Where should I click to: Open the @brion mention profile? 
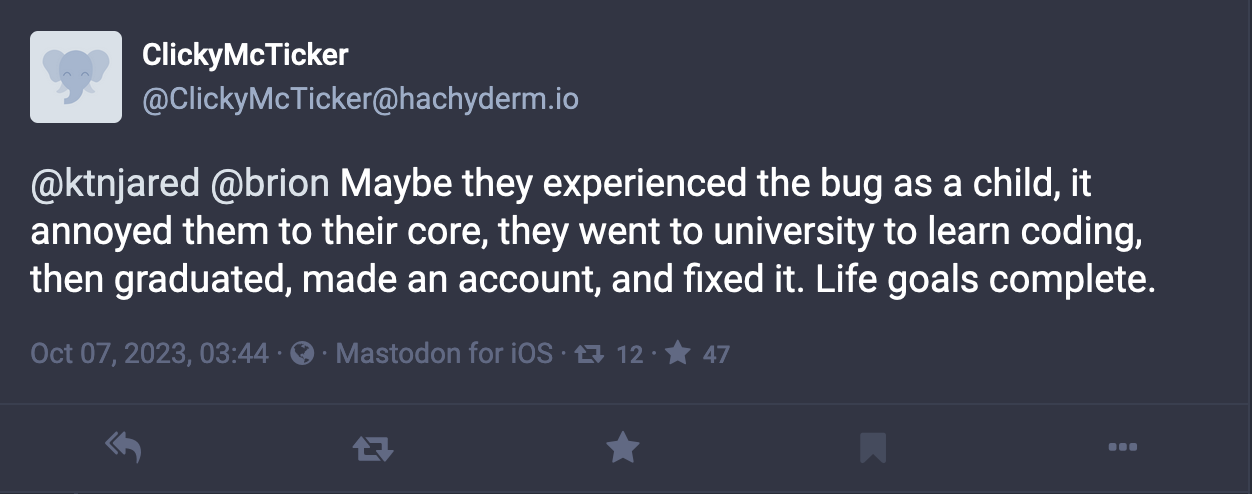(x=270, y=184)
